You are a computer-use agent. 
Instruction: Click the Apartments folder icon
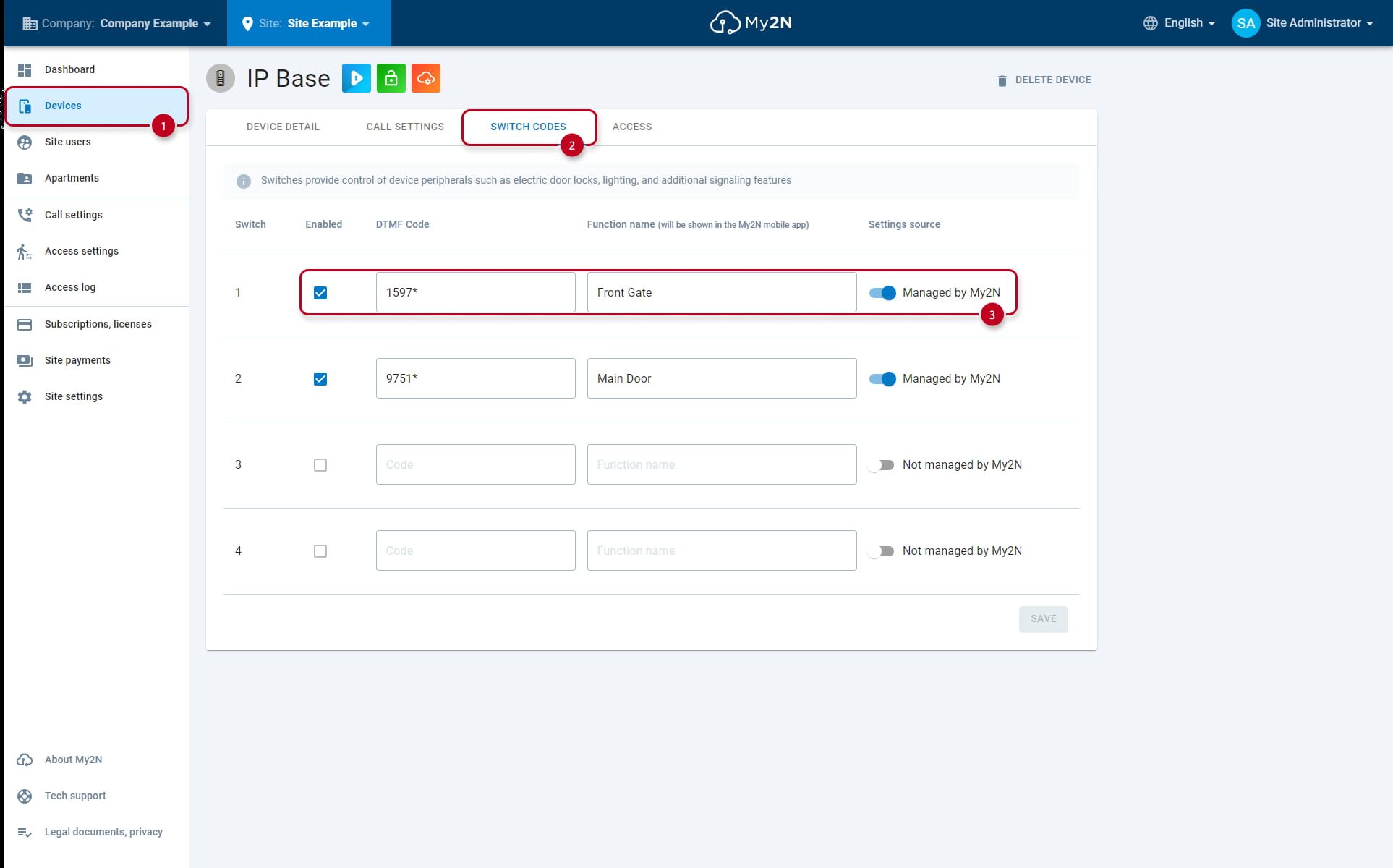(x=25, y=178)
